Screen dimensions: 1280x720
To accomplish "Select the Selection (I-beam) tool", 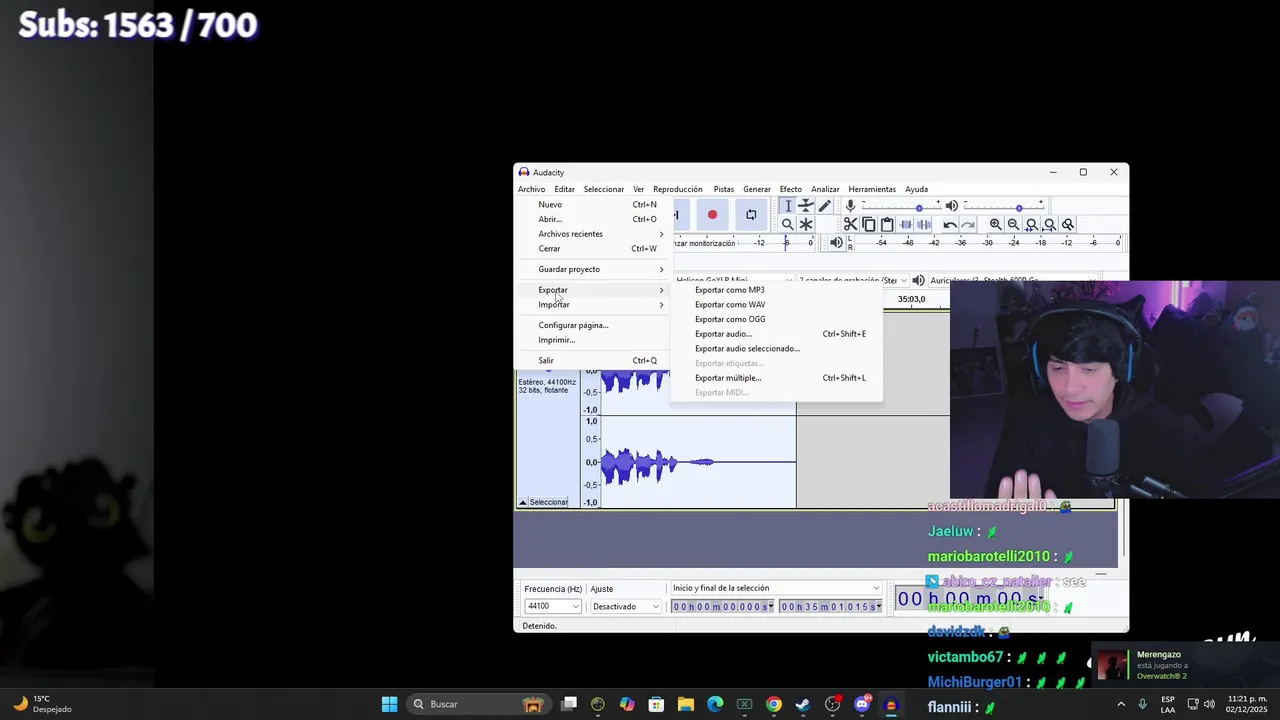I will (788, 206).
